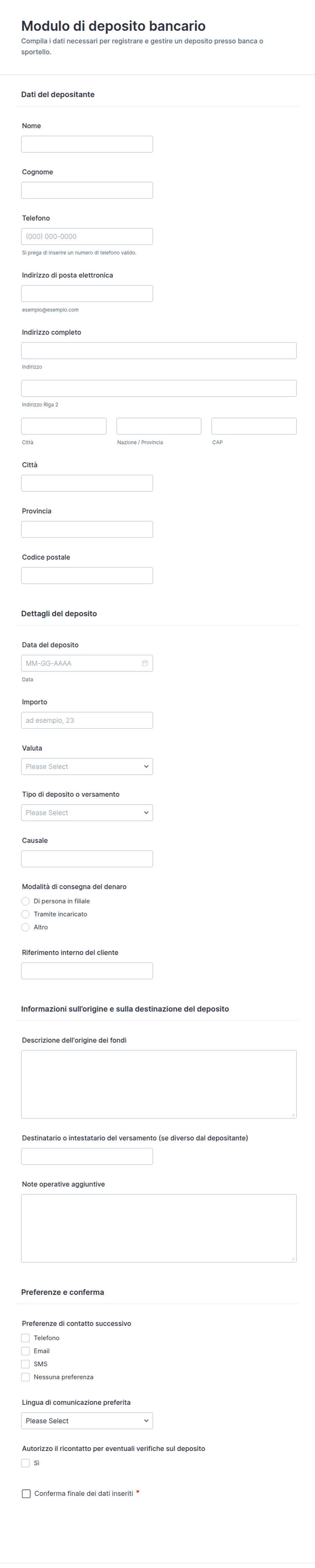Expand the Valuta dropdown
The image size is (315, 1568).
pyautogui.click(x=87, y=766)
